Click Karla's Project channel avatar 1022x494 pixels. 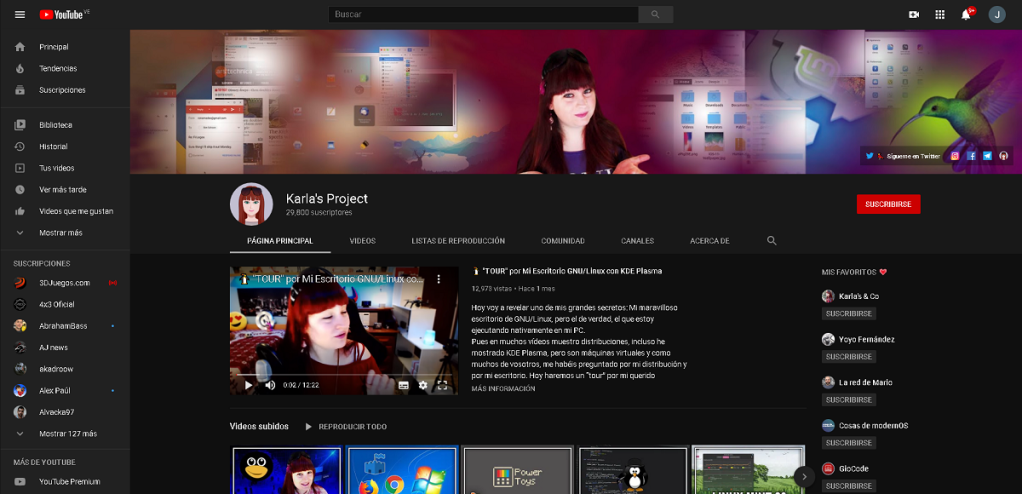(x=251, y=204)
